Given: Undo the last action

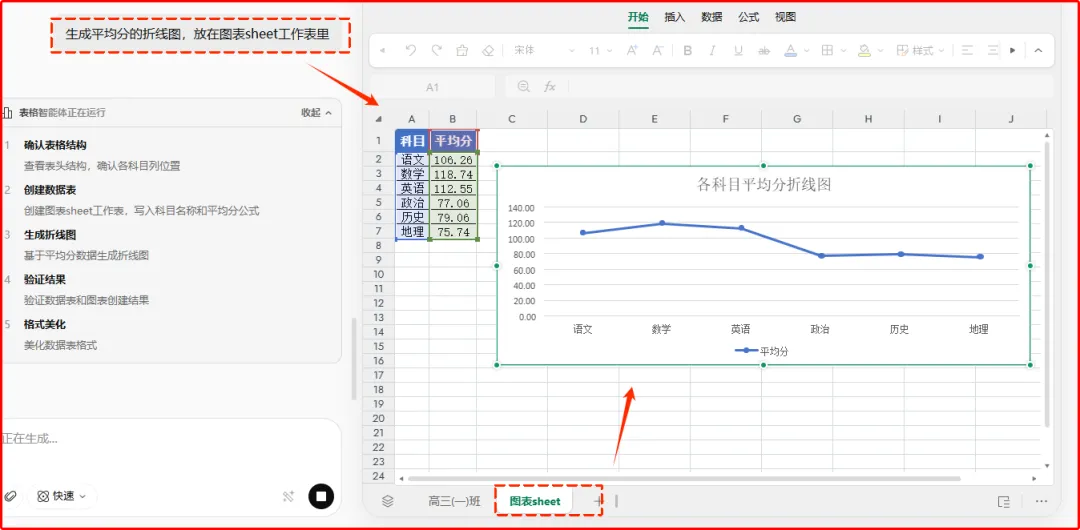Looking at the screenshot, I should click(x=411, y=50).
